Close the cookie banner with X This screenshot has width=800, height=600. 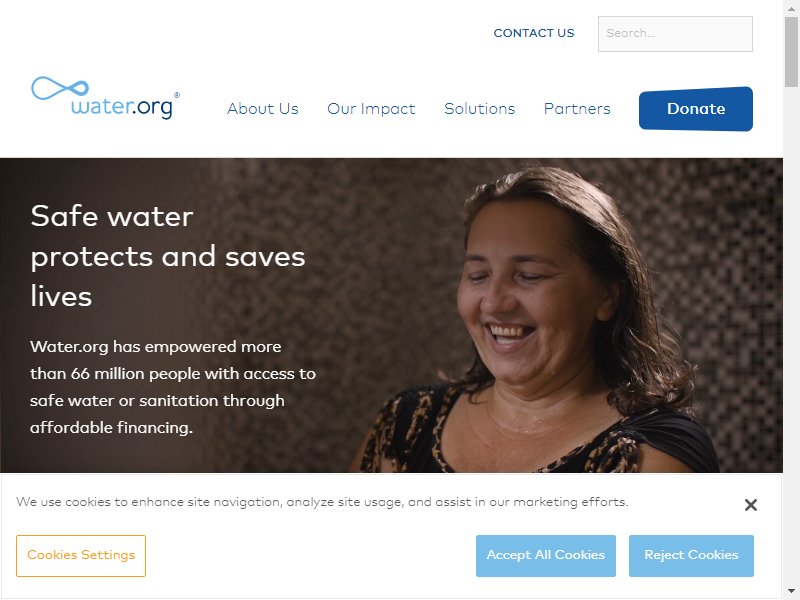pos(751,505)
